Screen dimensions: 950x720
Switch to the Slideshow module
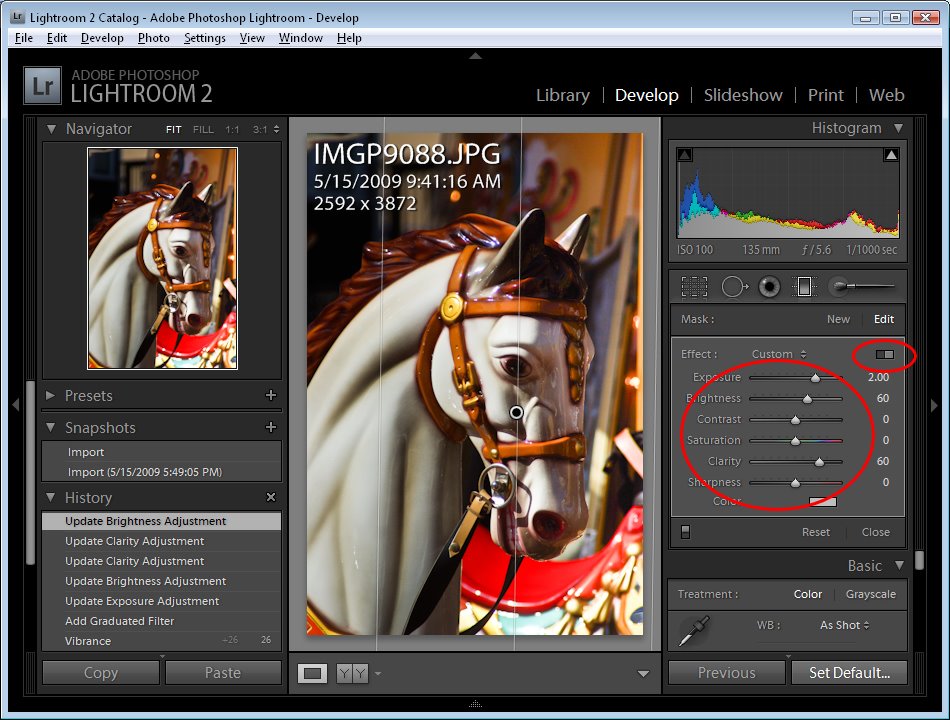[x=743, y=95]
